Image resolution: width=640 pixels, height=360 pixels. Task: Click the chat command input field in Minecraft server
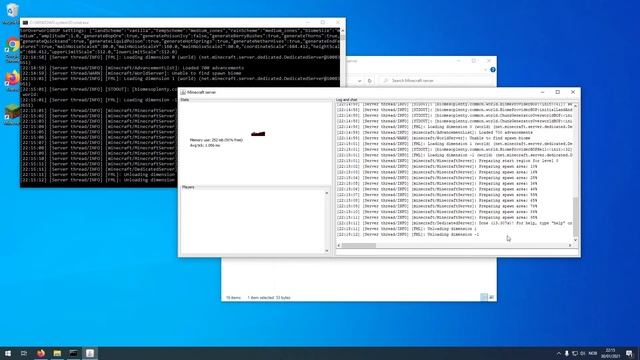click(457, 253)
